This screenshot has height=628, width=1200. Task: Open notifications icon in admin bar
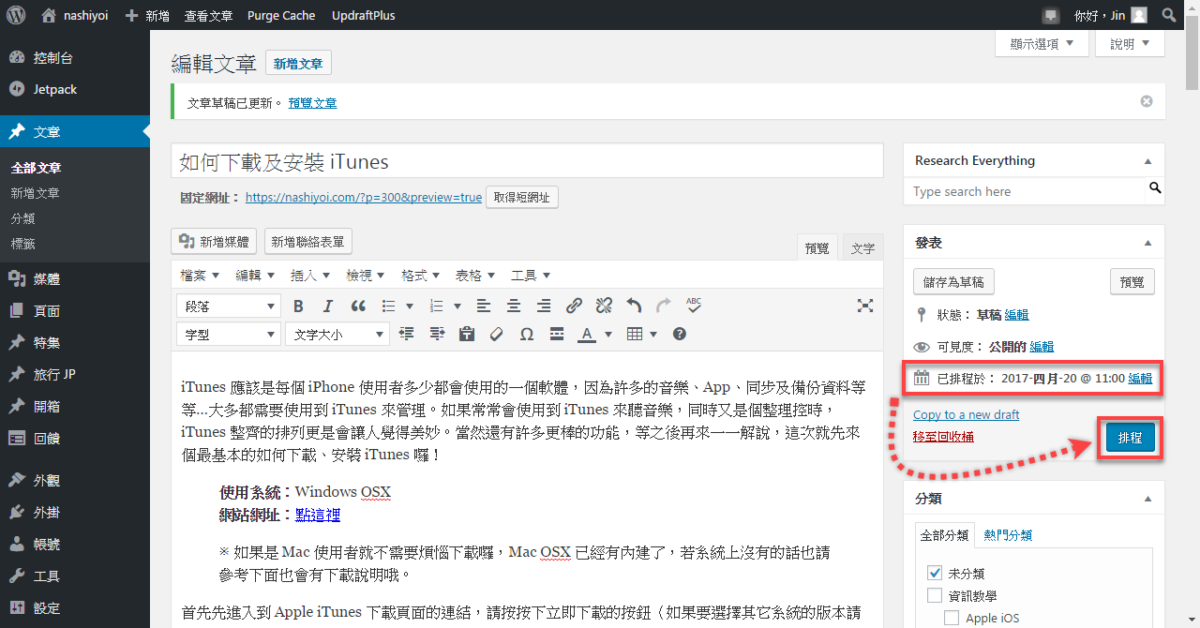pos(1050,16)
